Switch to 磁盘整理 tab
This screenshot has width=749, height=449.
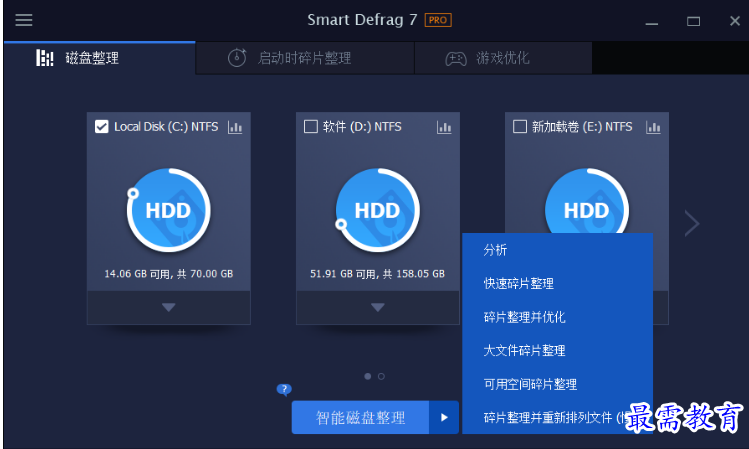(99, 58)
